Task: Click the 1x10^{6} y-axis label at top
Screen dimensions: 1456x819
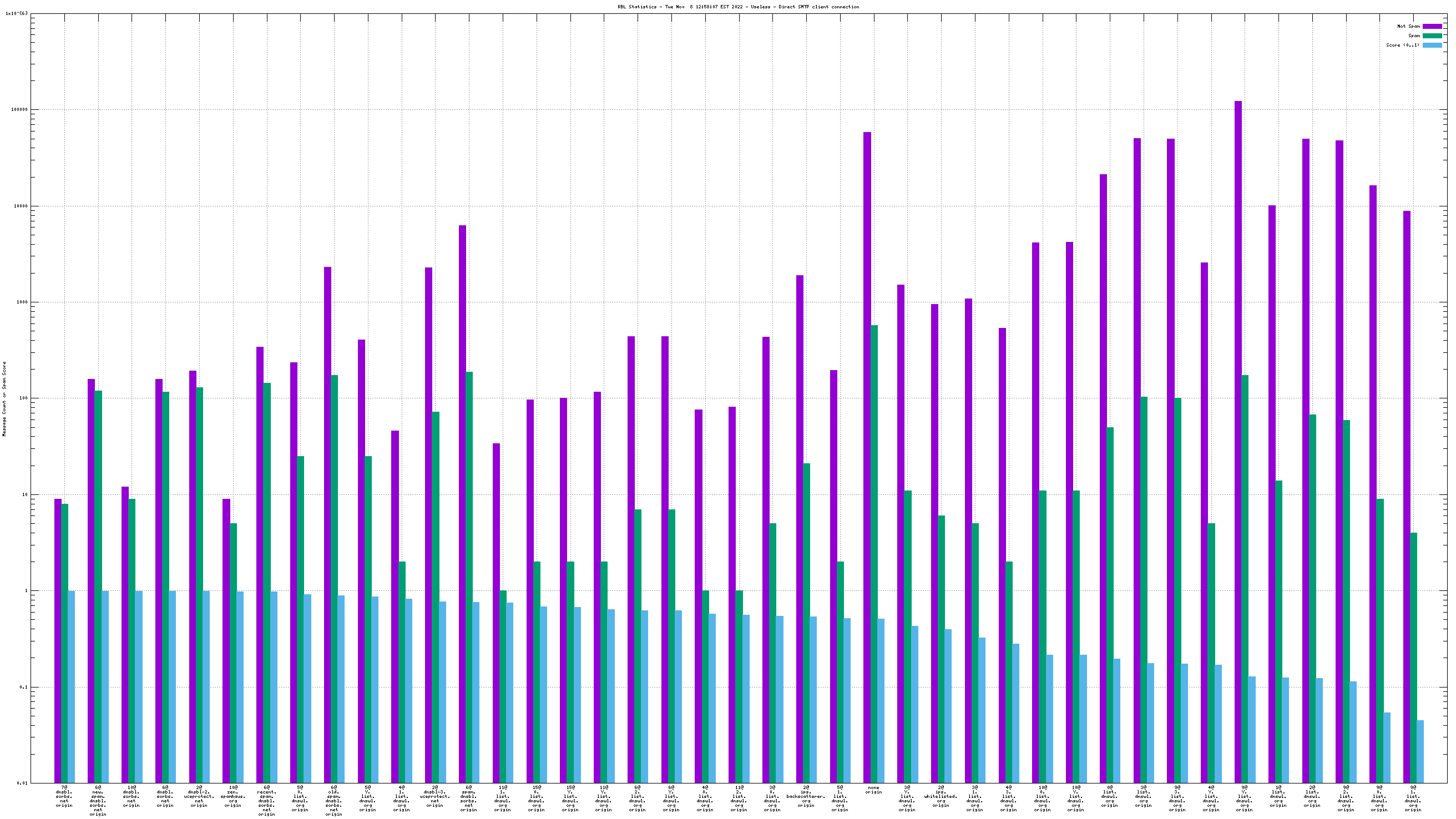Action: 16,13
